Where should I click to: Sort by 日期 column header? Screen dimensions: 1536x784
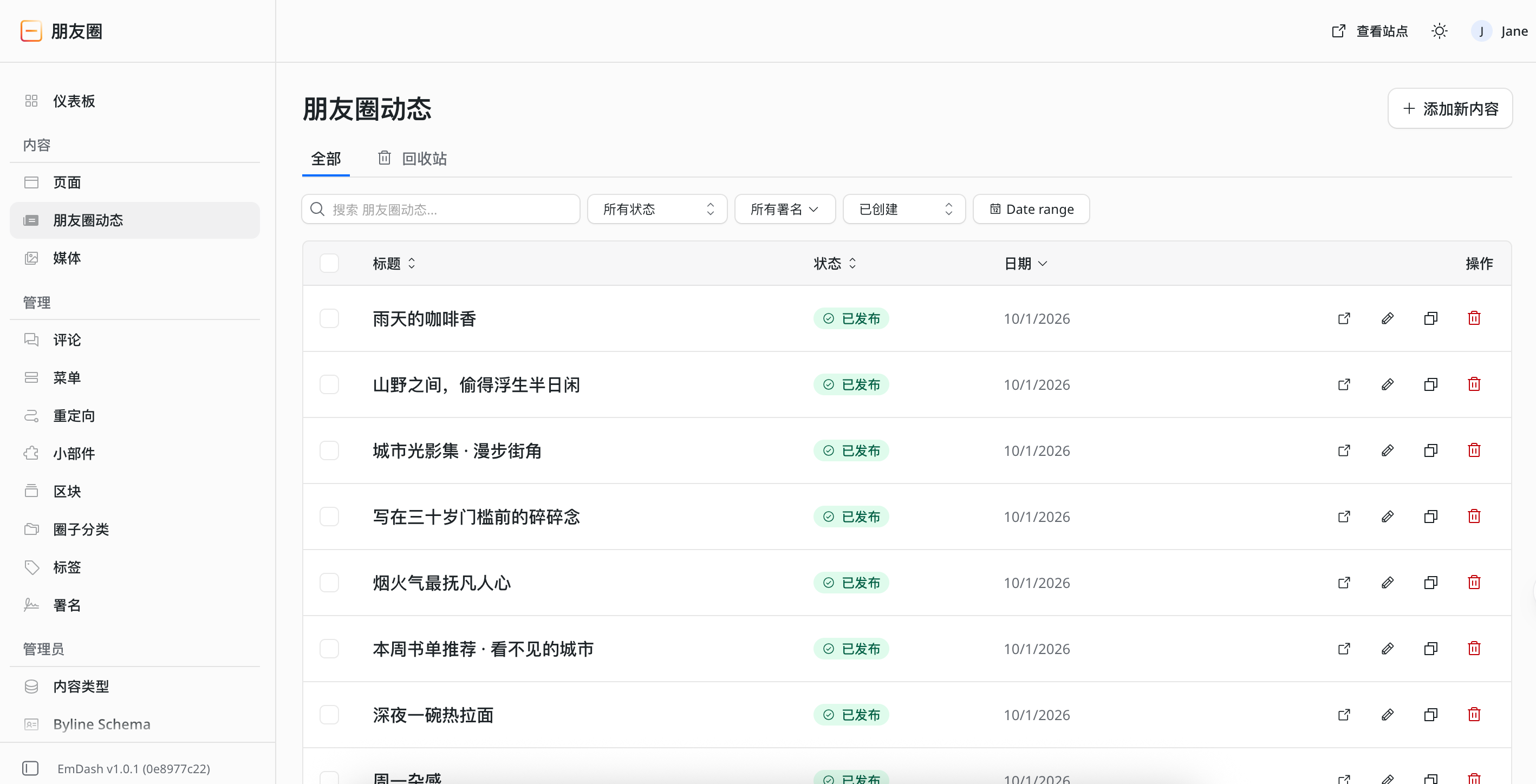[1025, 264]
